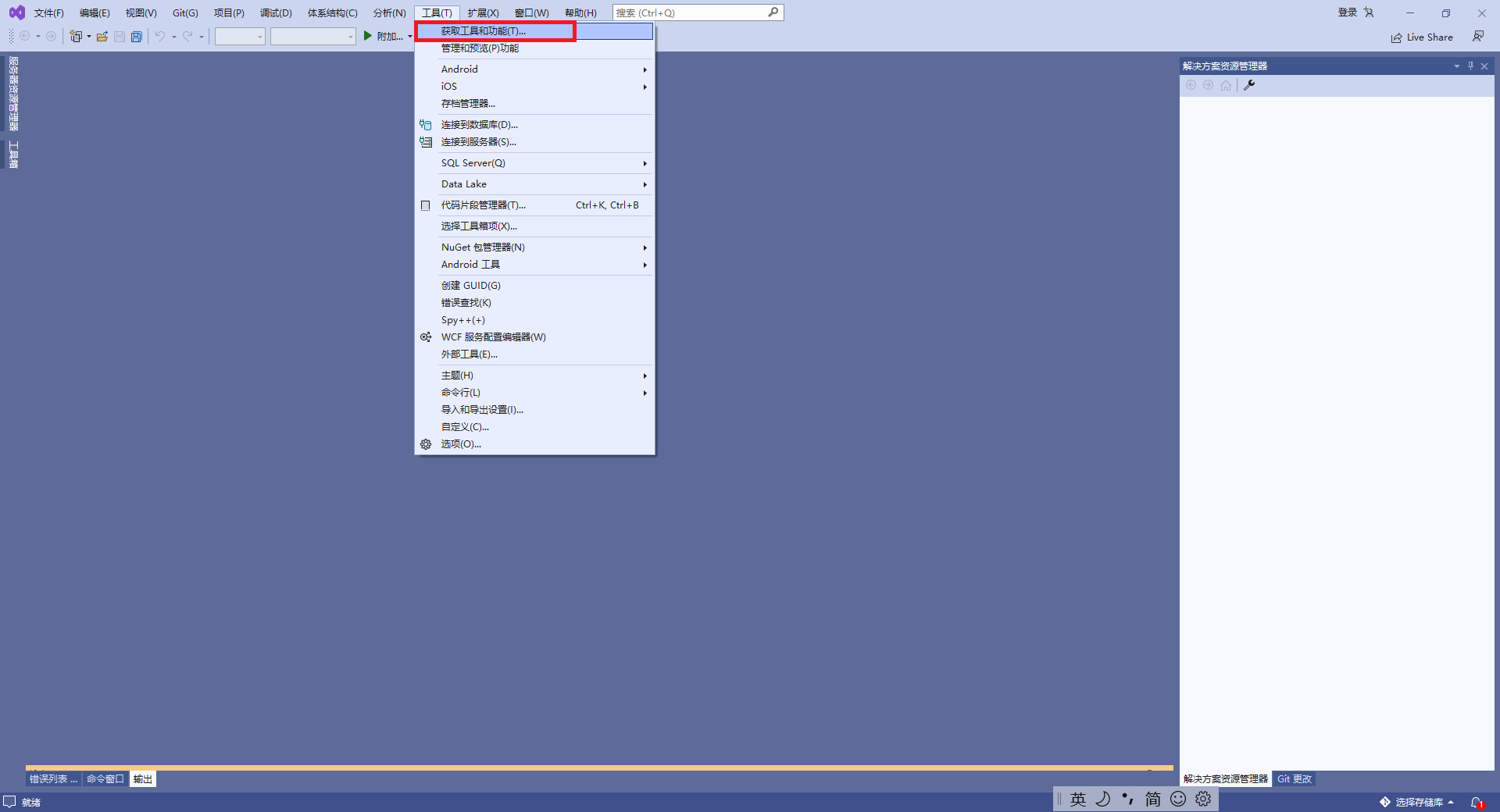Expand the undo history dropdown arrow
The image size is (1500, 812).
click(173, 37)
